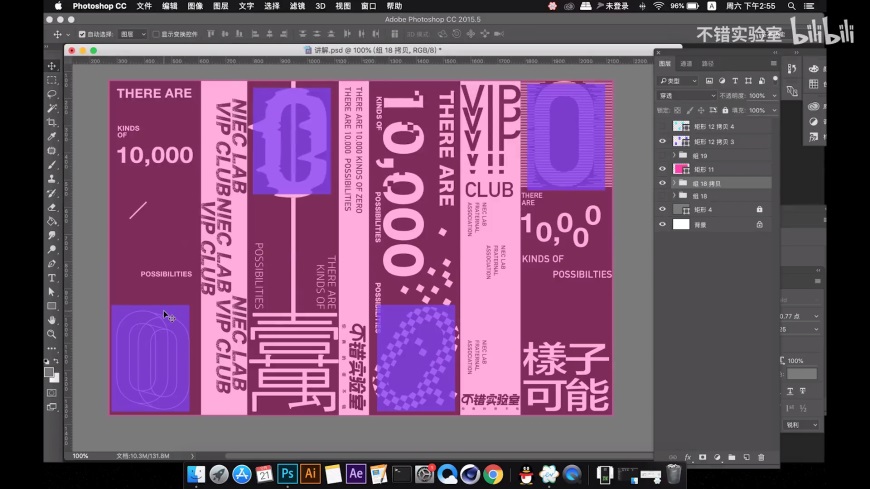Image resolution: width=870 pixels, height=489 pixels.
Task: Switch to the 通道 tab
Action: [686, 64]
